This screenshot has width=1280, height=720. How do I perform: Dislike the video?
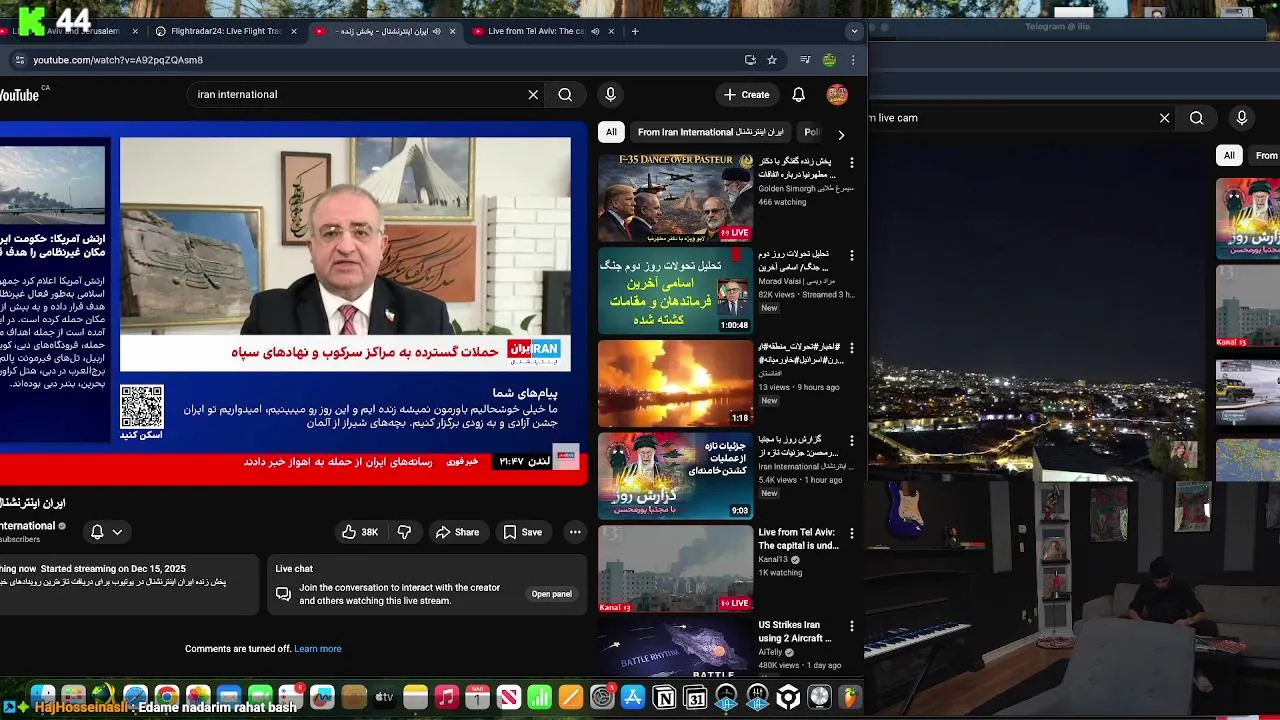(405, 532)
